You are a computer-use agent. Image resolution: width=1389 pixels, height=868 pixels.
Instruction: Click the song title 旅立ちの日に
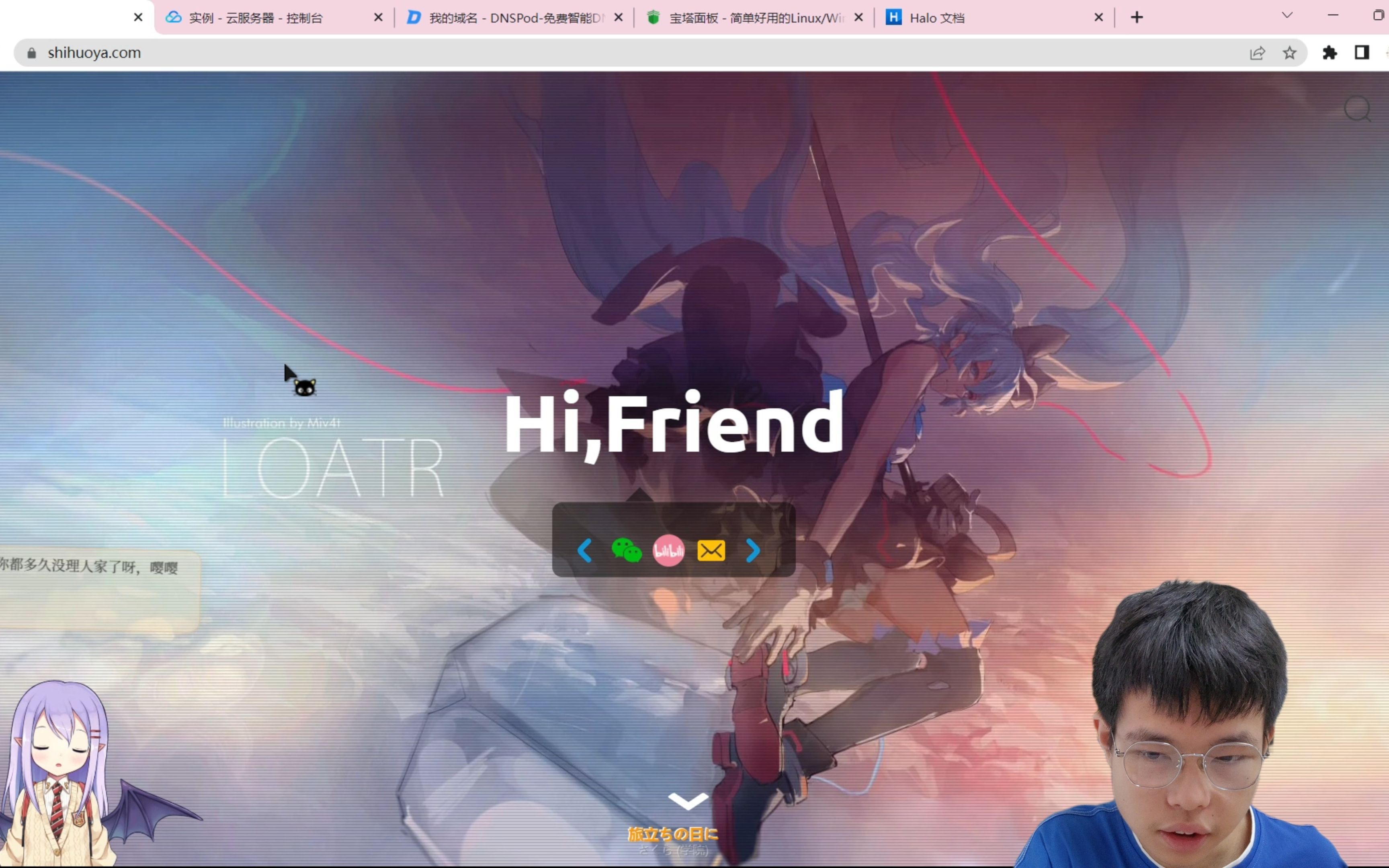tap(673, 833)
